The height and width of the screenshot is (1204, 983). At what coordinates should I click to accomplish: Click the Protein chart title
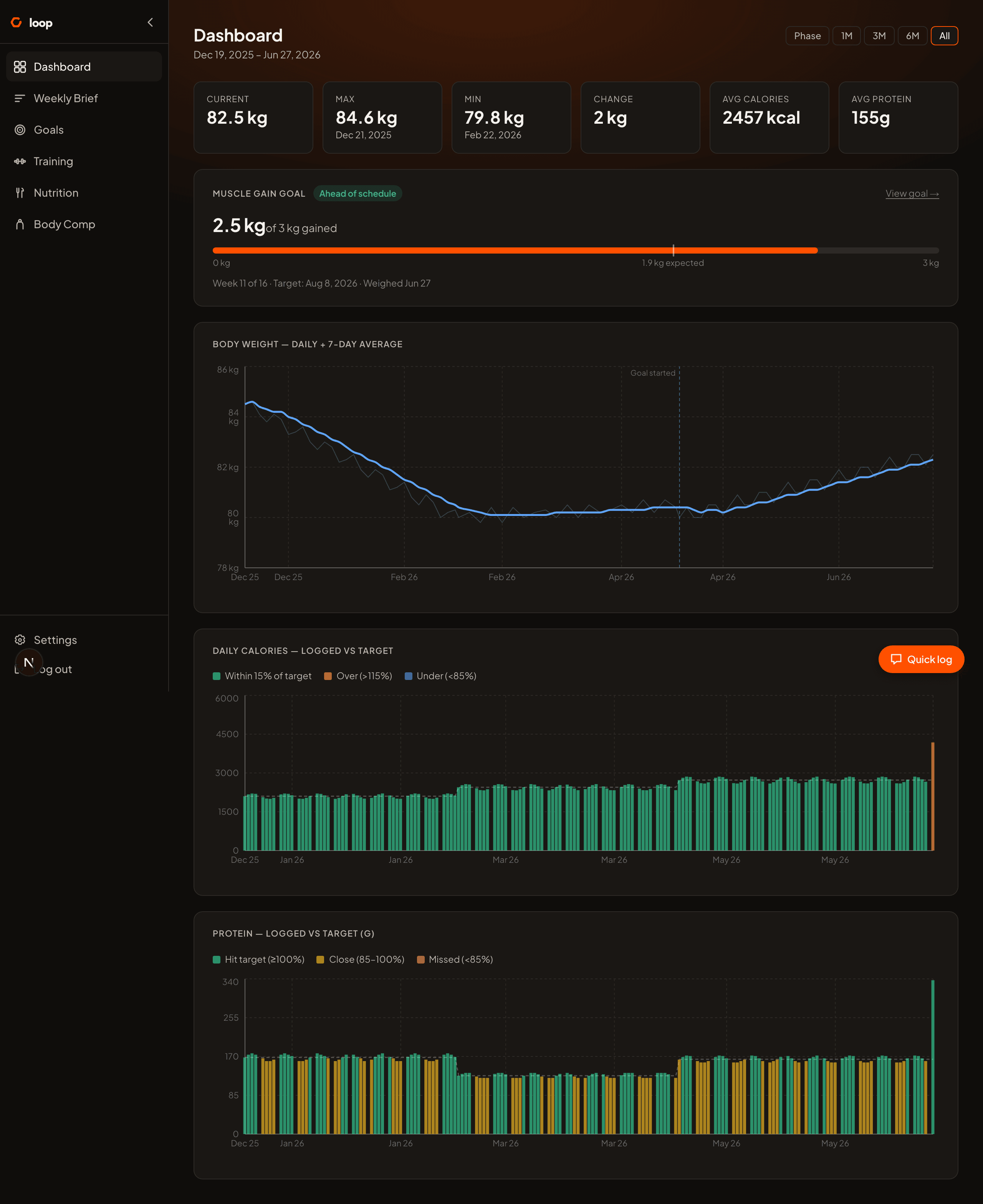coord(293,934)
